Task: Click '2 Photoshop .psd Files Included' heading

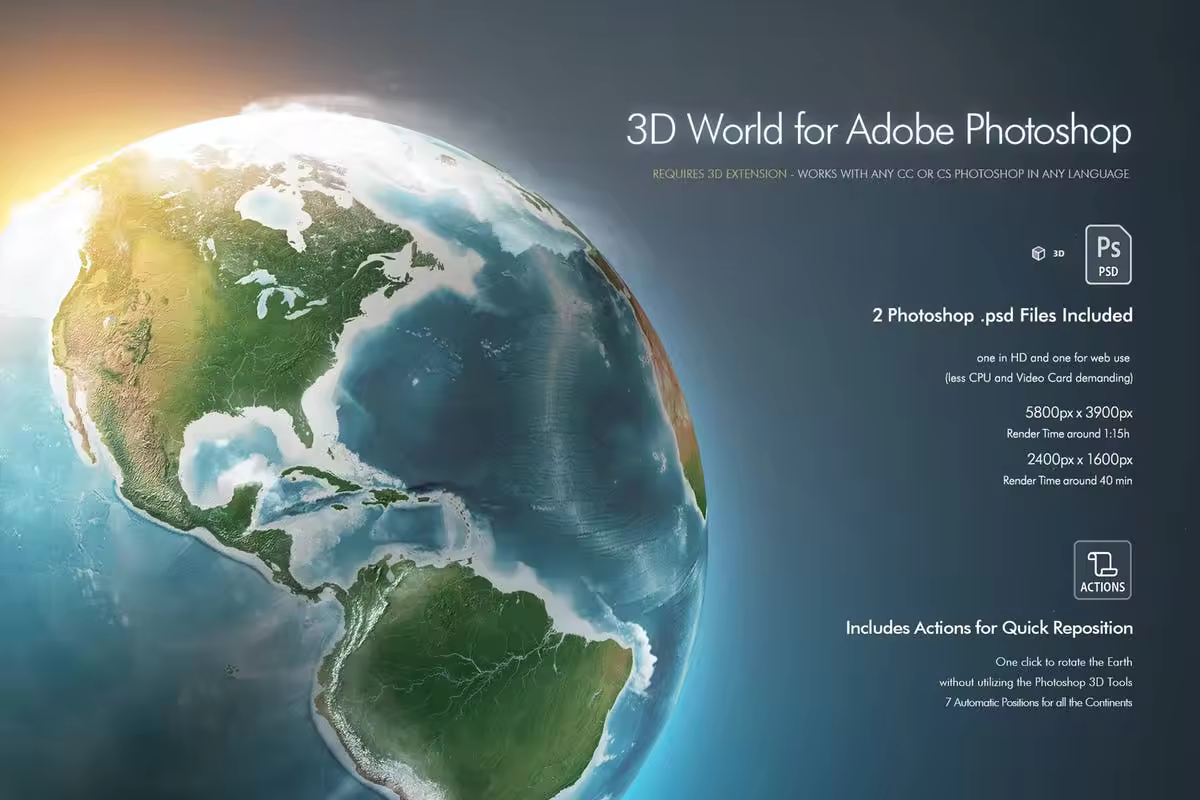Action: tap(1002, 316)
